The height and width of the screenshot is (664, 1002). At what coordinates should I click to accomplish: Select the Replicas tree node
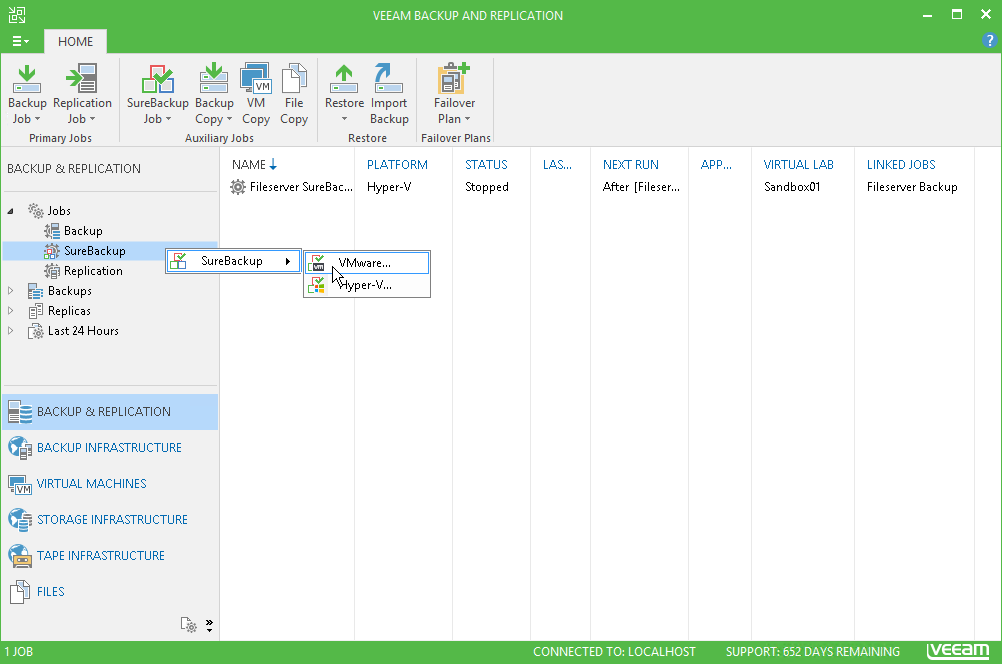tap(69, 311)
